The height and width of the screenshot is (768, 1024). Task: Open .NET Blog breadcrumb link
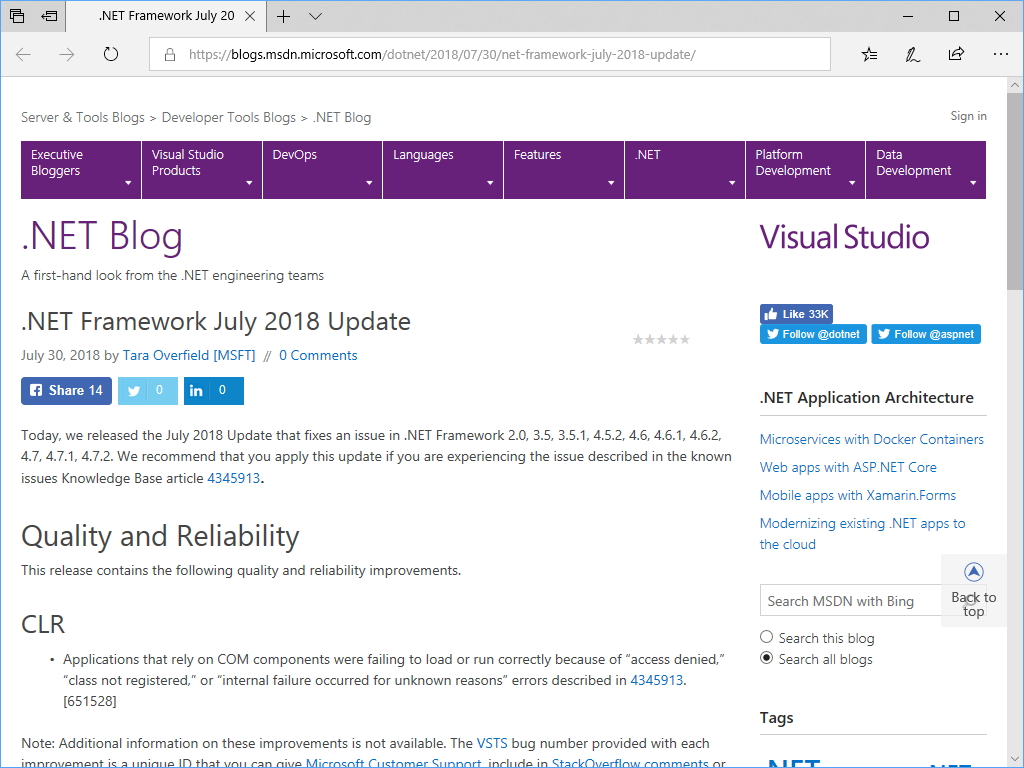(342, 118)
